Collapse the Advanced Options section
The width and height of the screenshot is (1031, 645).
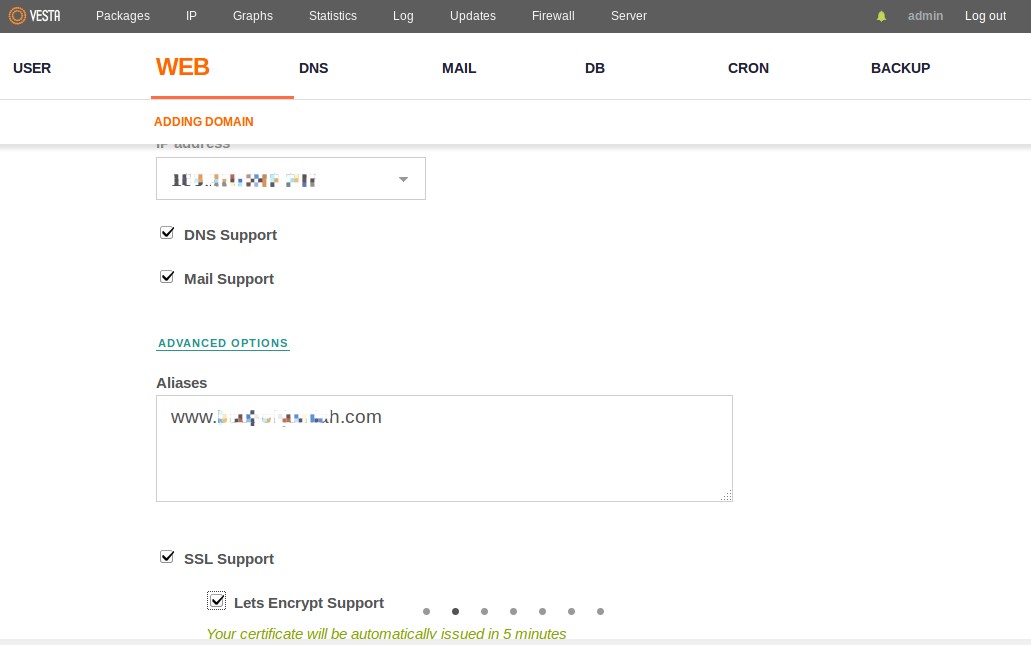[223, 343]
